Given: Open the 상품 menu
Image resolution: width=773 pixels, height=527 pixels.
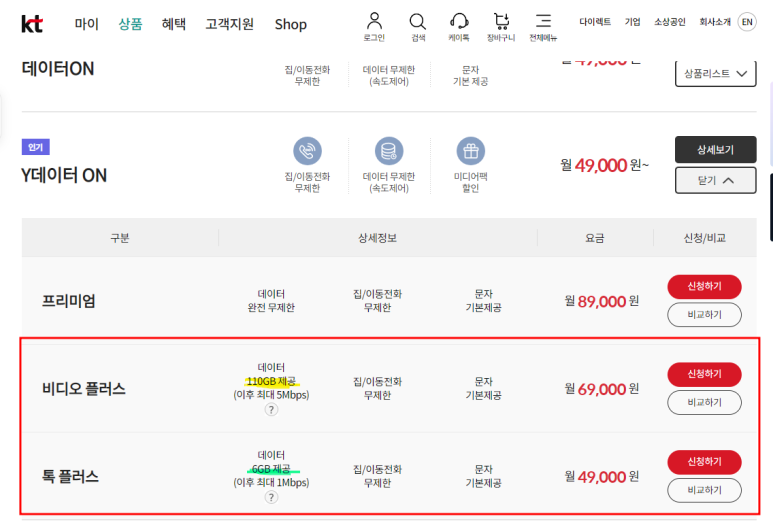Looking at the screenshot, I should (130, 24).
